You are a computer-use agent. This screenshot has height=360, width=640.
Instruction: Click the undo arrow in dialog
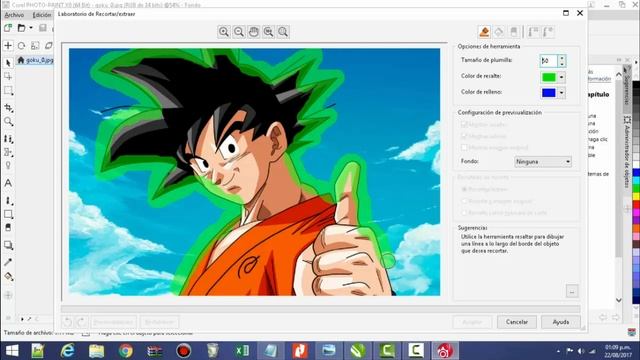click(x=68, y=322)
